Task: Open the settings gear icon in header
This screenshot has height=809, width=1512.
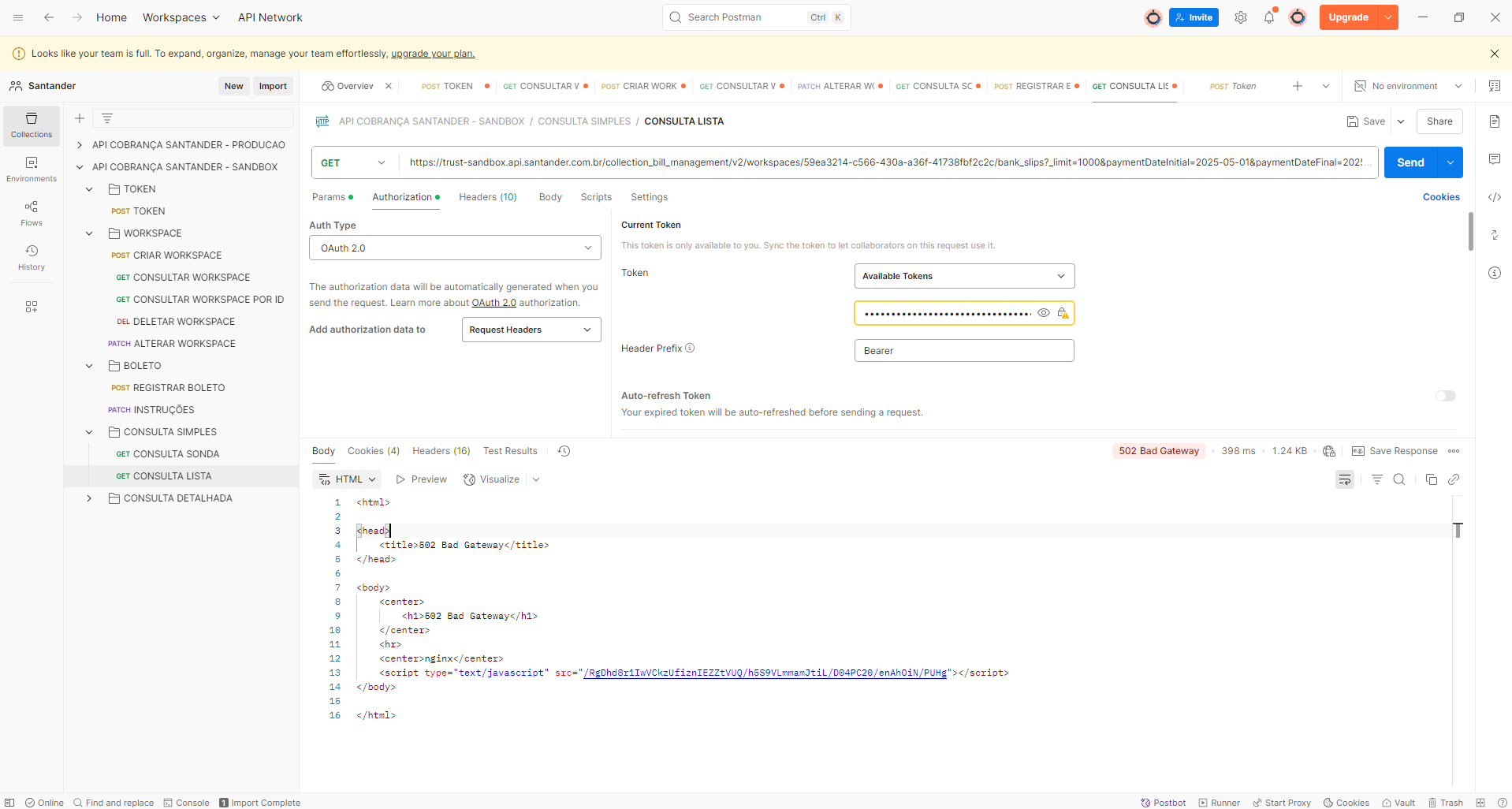Action: [1241, 17]
